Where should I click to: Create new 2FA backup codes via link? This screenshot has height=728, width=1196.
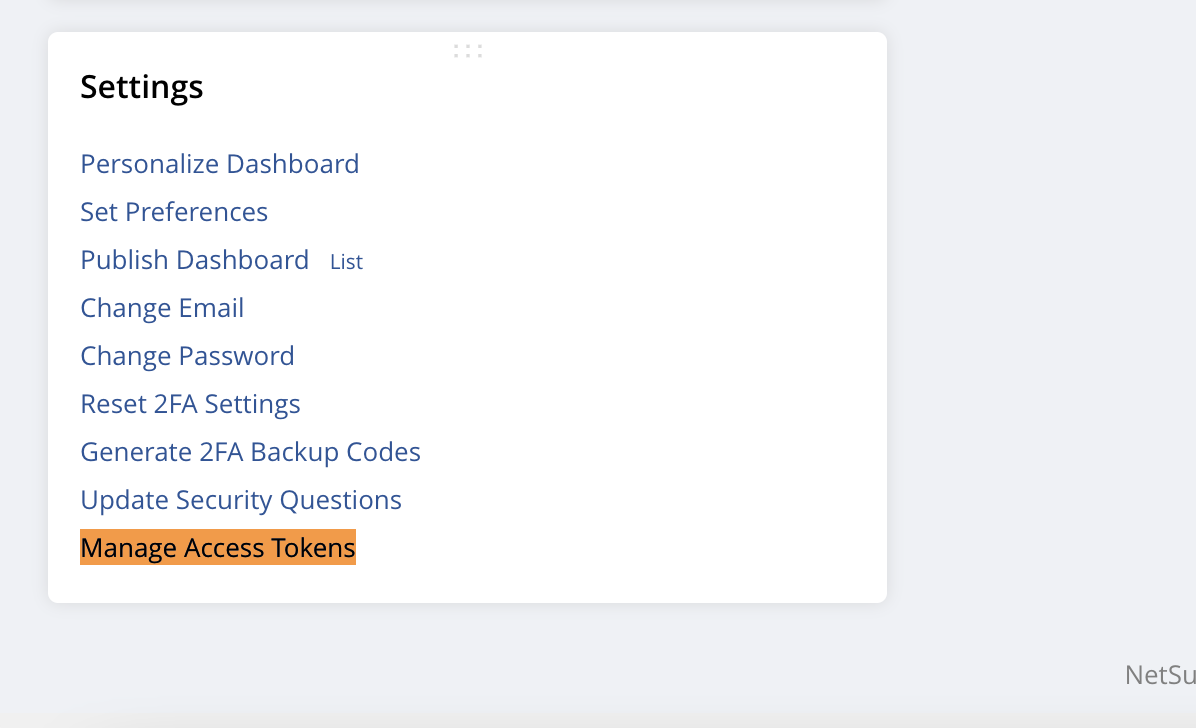coord(250,453)
